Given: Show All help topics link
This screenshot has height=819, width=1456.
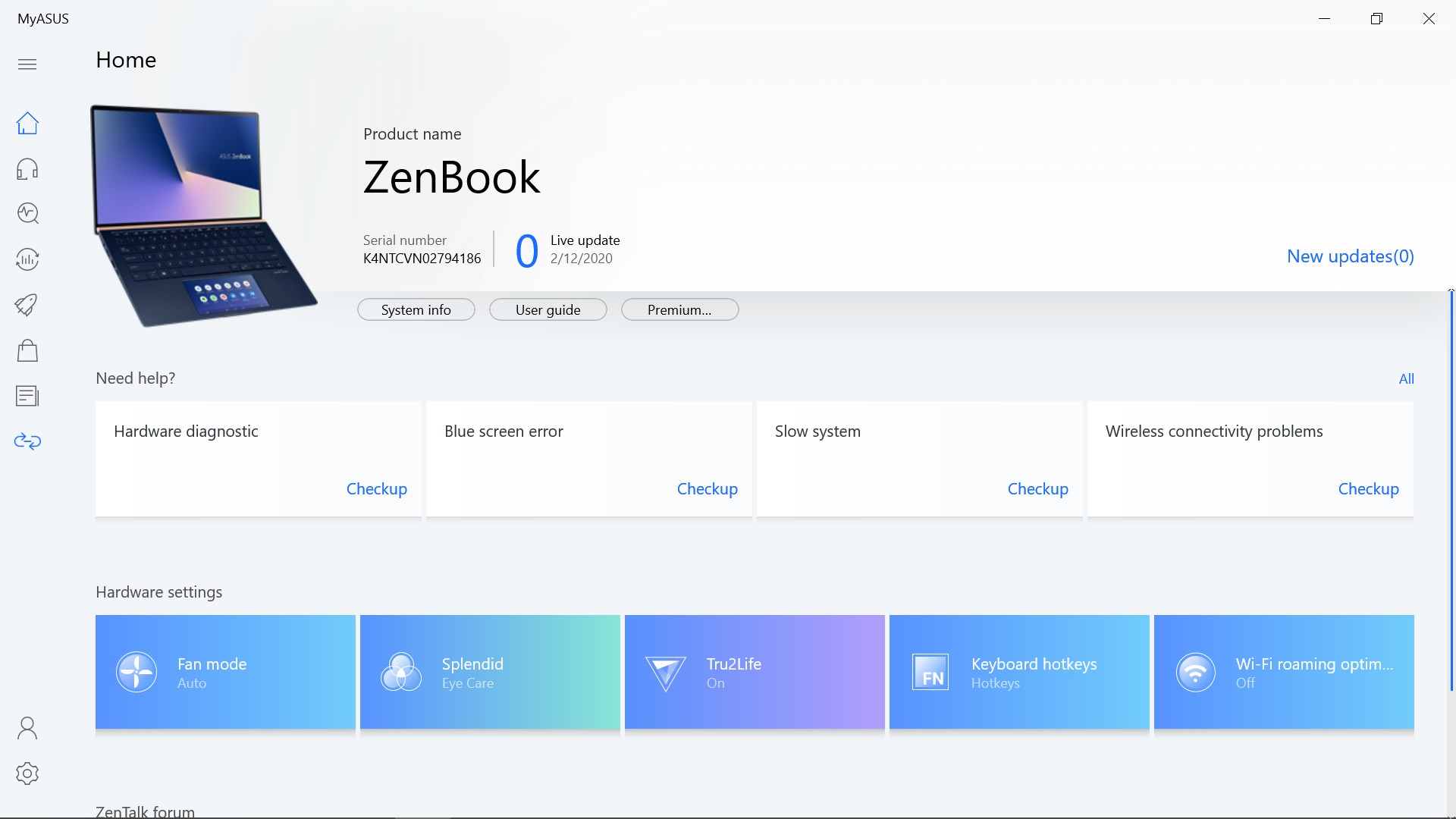Looking at the screenshot, I should (x=1406, y=378).
